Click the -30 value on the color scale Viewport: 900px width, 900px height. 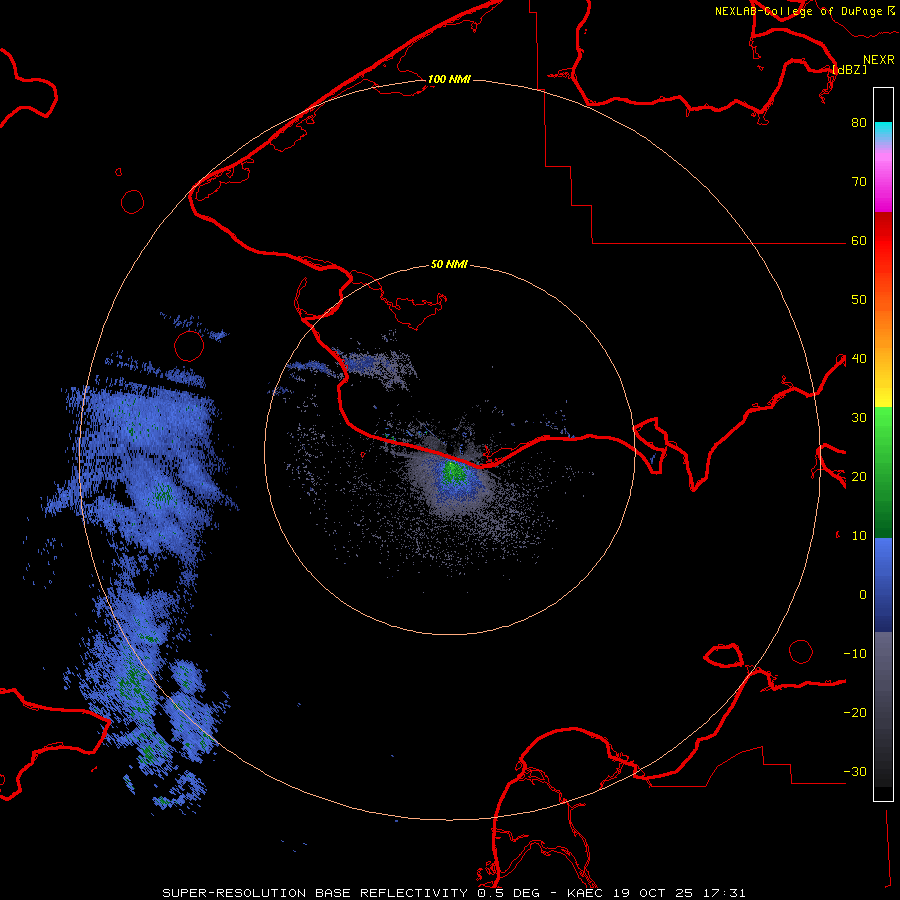(x=855, y=772)
